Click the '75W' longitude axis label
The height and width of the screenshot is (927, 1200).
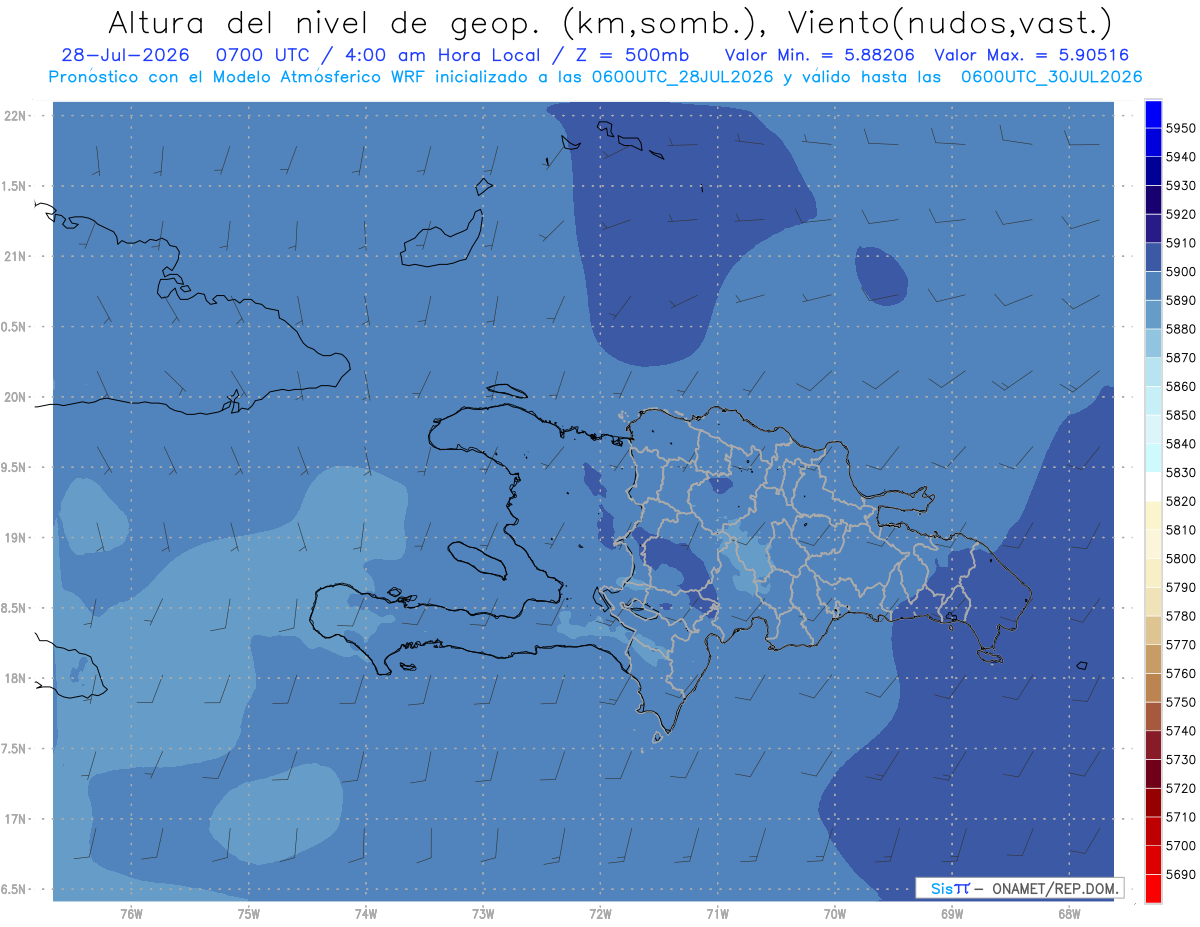click(x=249, y=914)
